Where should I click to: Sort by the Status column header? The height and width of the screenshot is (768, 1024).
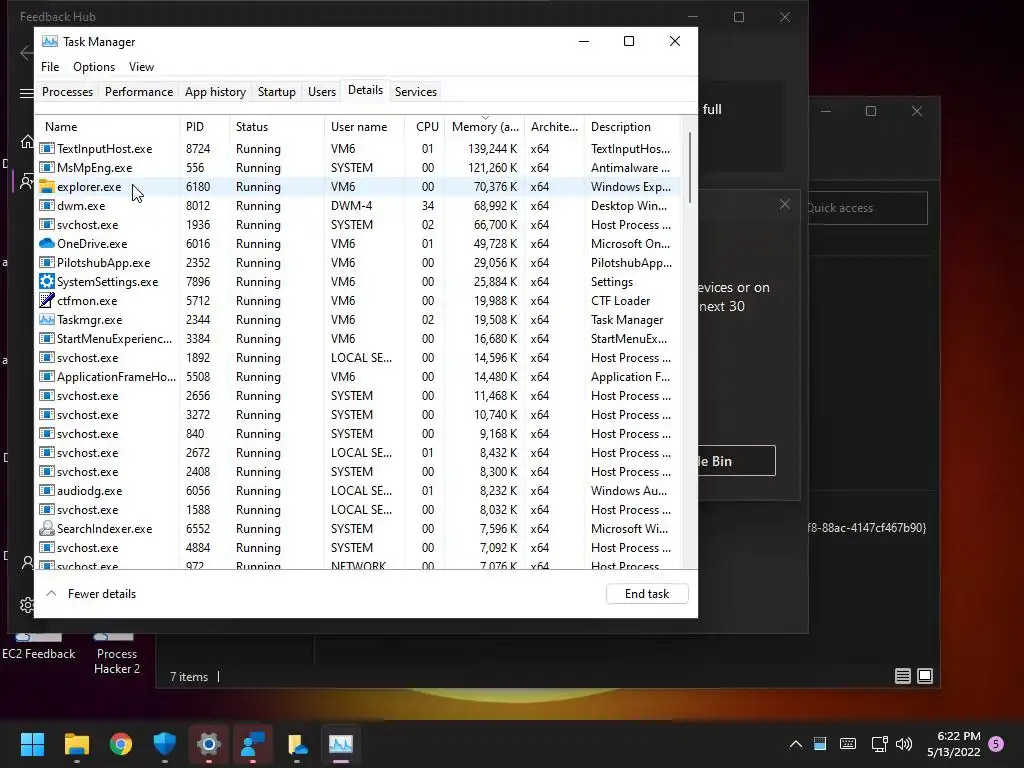pyautogui.click(x=277, y=127)
